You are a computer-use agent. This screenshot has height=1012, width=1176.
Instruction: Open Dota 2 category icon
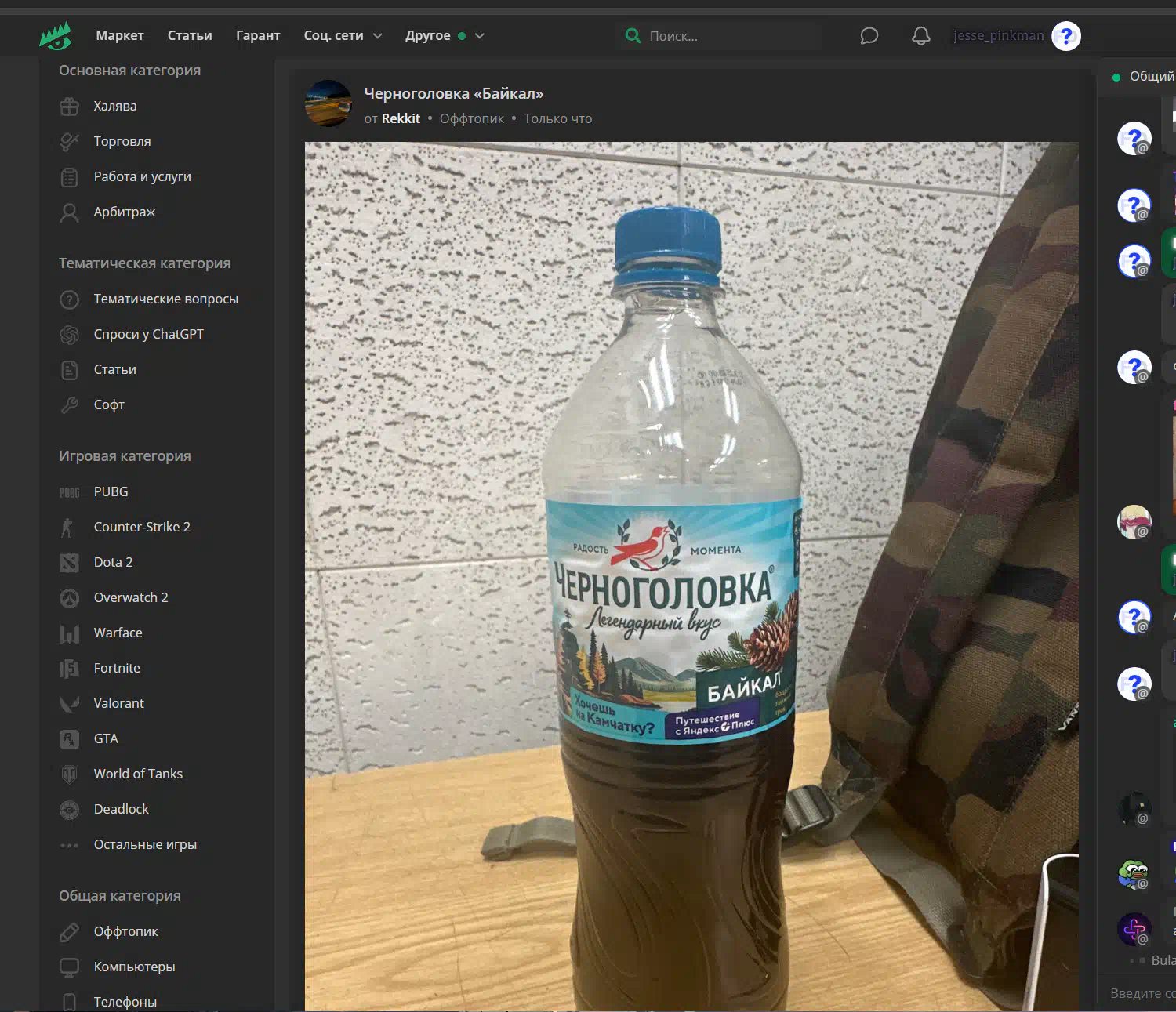point(70,563)
